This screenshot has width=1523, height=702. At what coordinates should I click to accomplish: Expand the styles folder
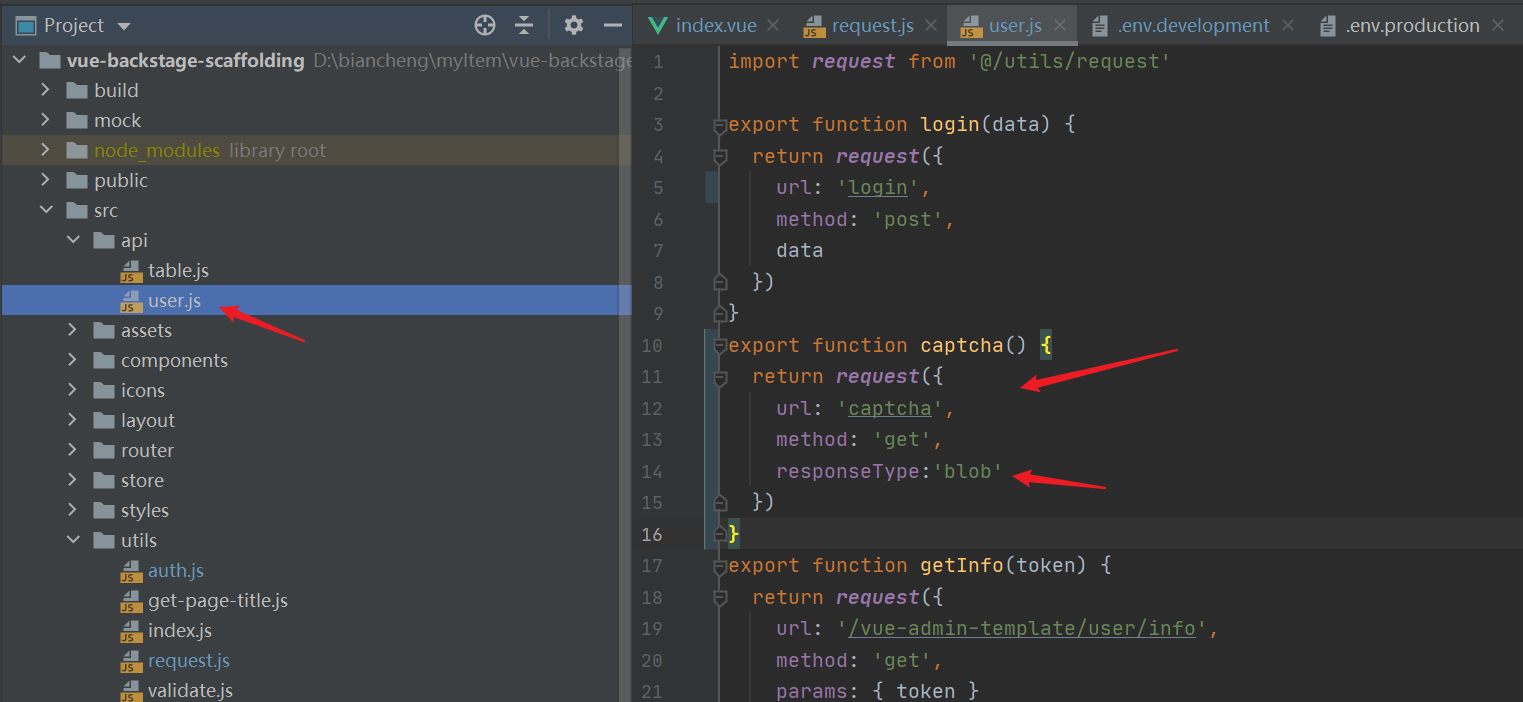[x=73, y=510]
